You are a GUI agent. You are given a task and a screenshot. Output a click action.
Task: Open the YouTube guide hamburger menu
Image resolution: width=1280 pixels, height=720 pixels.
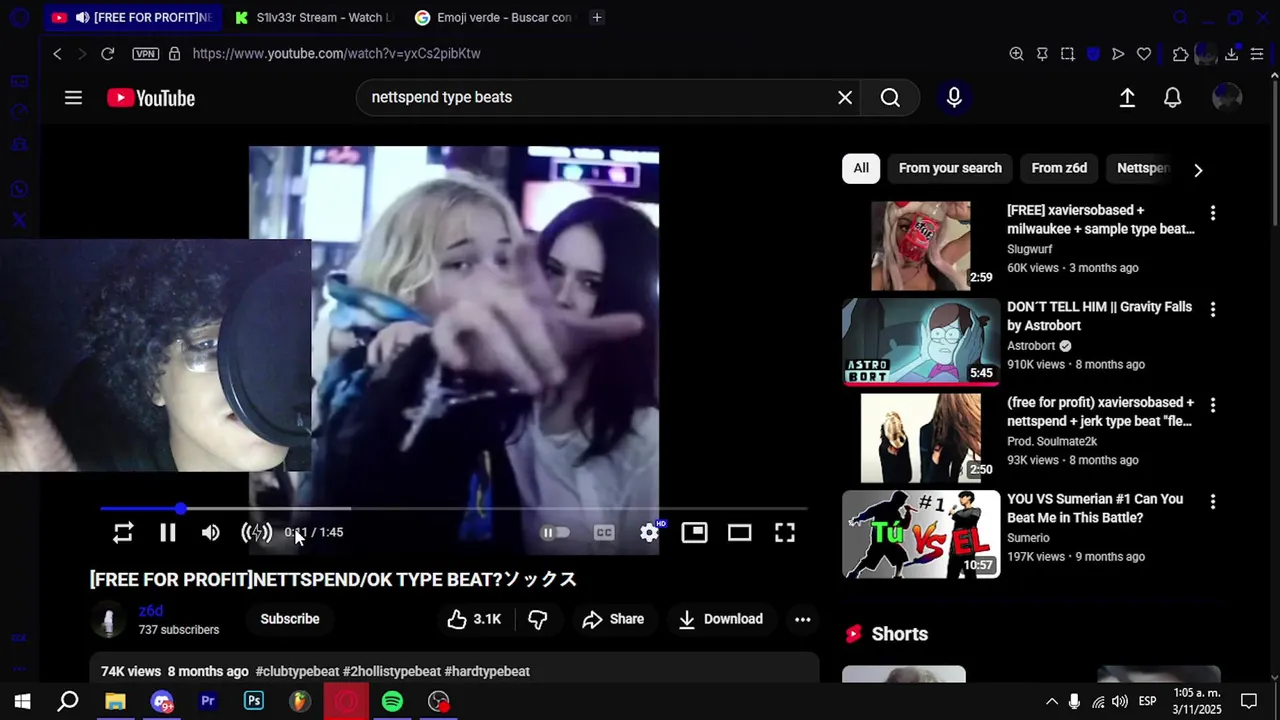click(73, 98)
